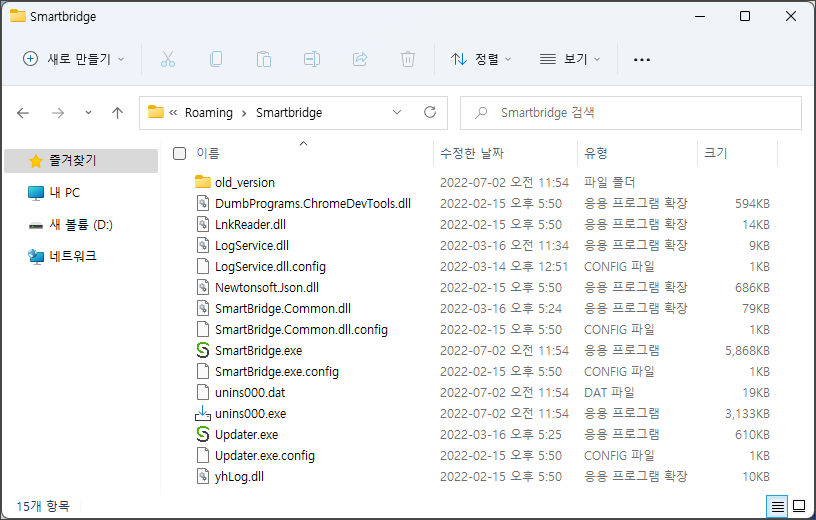Open the 보기 view dropdown
The image size is (816, 520).
(570, 59)
